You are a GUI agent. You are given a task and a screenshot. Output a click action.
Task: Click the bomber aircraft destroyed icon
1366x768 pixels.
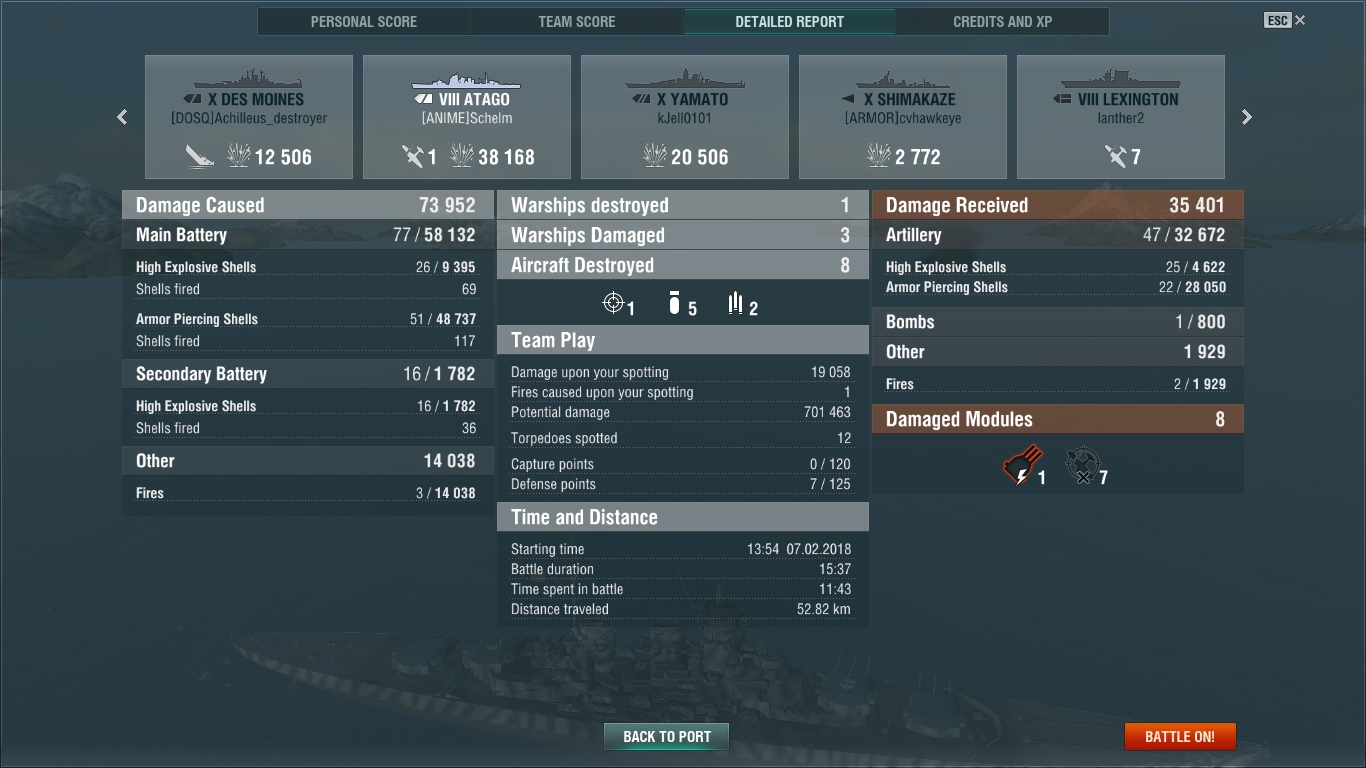(x=674, y=303)
